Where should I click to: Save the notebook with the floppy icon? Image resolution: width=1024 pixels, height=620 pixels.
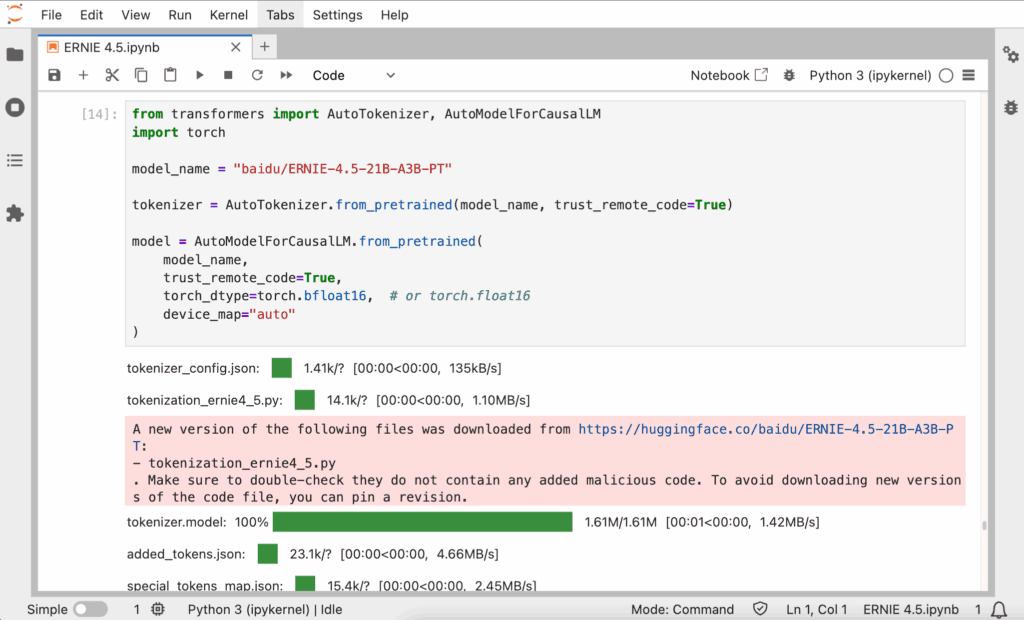(x=54, y=75)
